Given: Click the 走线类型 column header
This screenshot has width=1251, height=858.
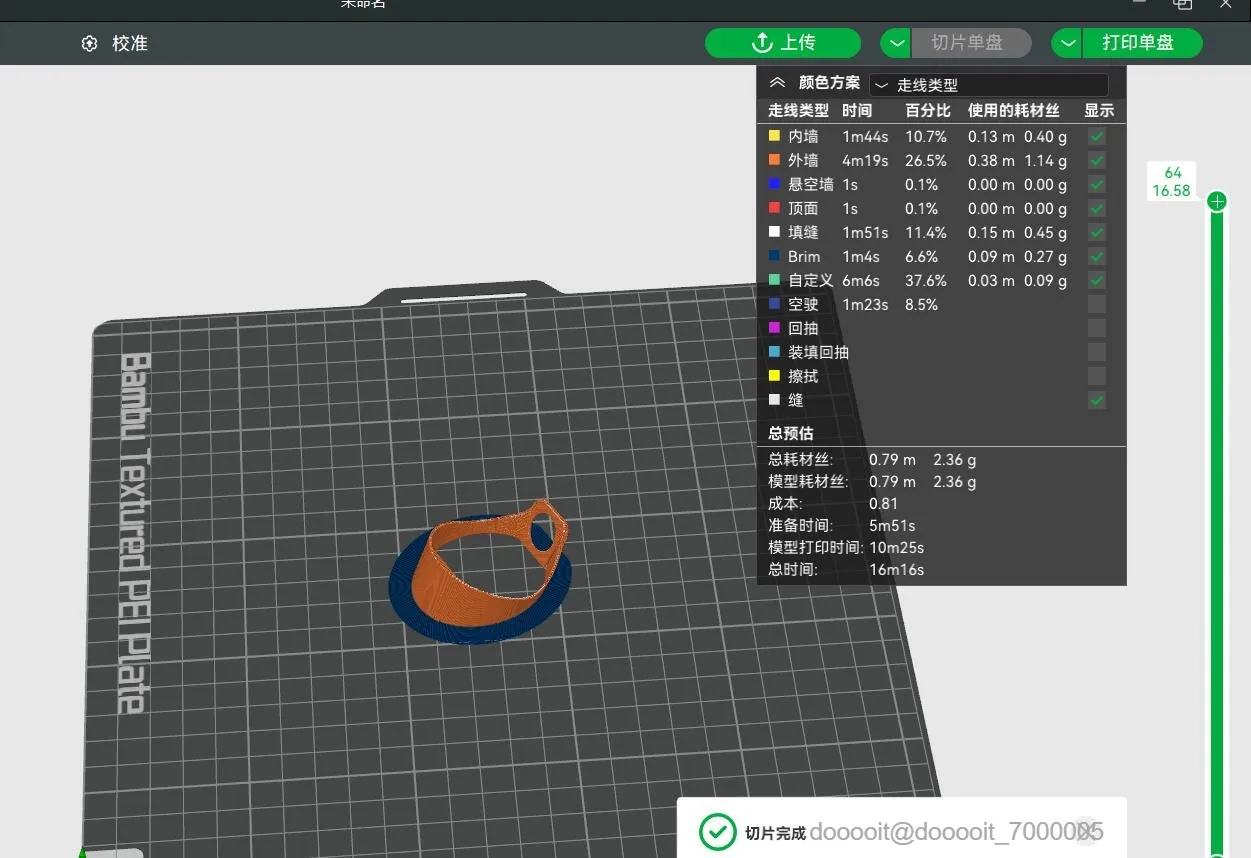Looking at the screenshot, I should tap(798, 110).
